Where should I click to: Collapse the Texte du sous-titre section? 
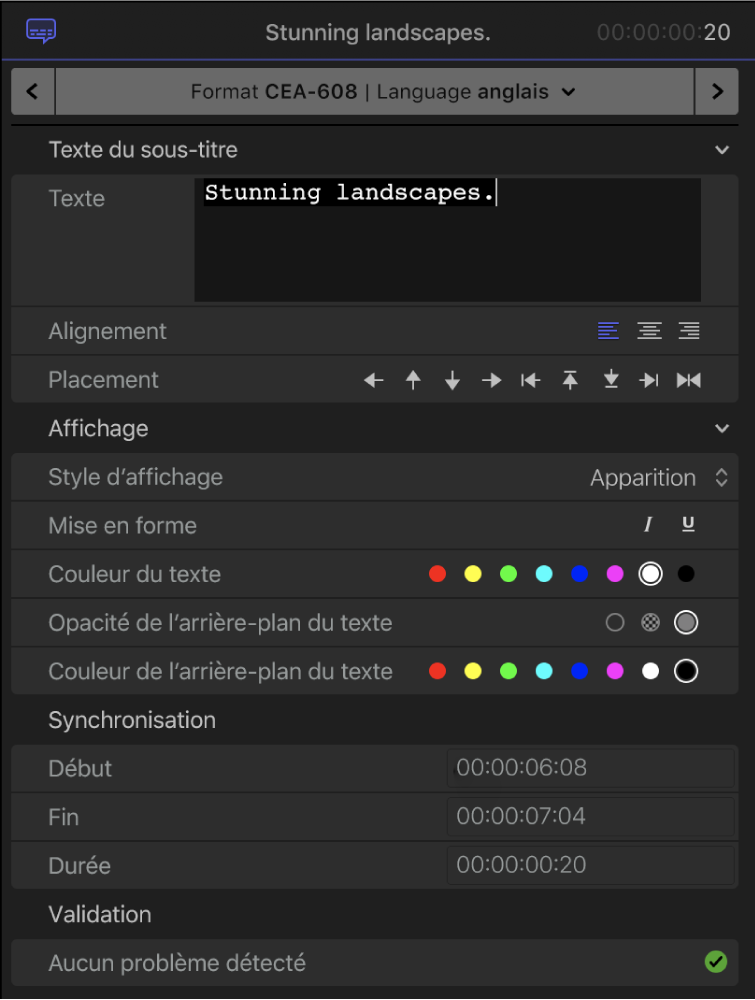[x=722, y=150]
